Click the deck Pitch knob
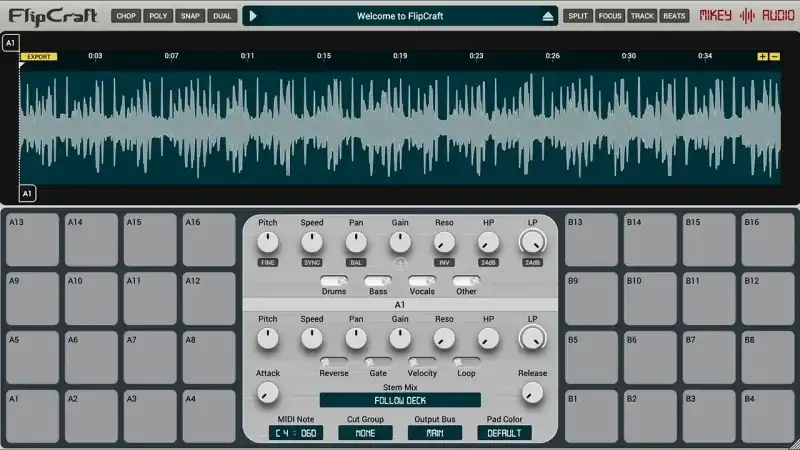The image size is (800, 450). click(267, 242)
